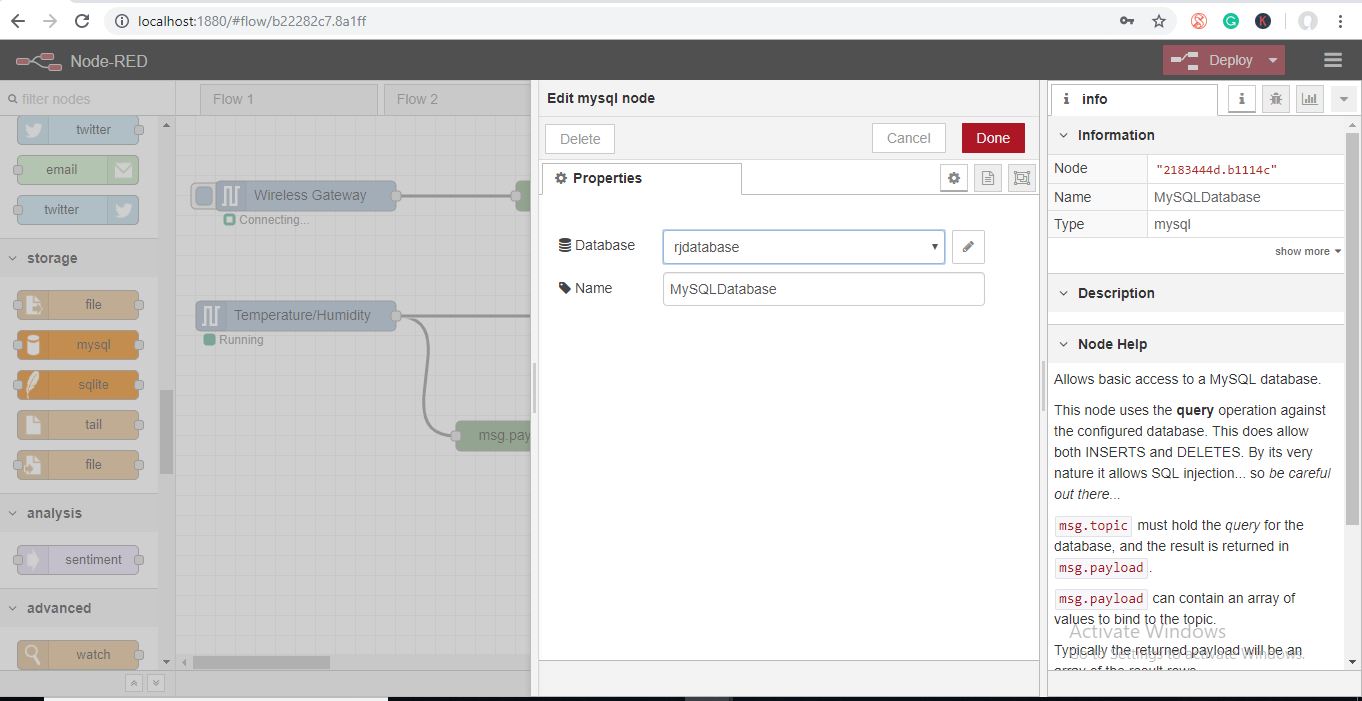The image size is (1362, 701).
Task: Select the tail node in palette
Action: coord(78,425)
